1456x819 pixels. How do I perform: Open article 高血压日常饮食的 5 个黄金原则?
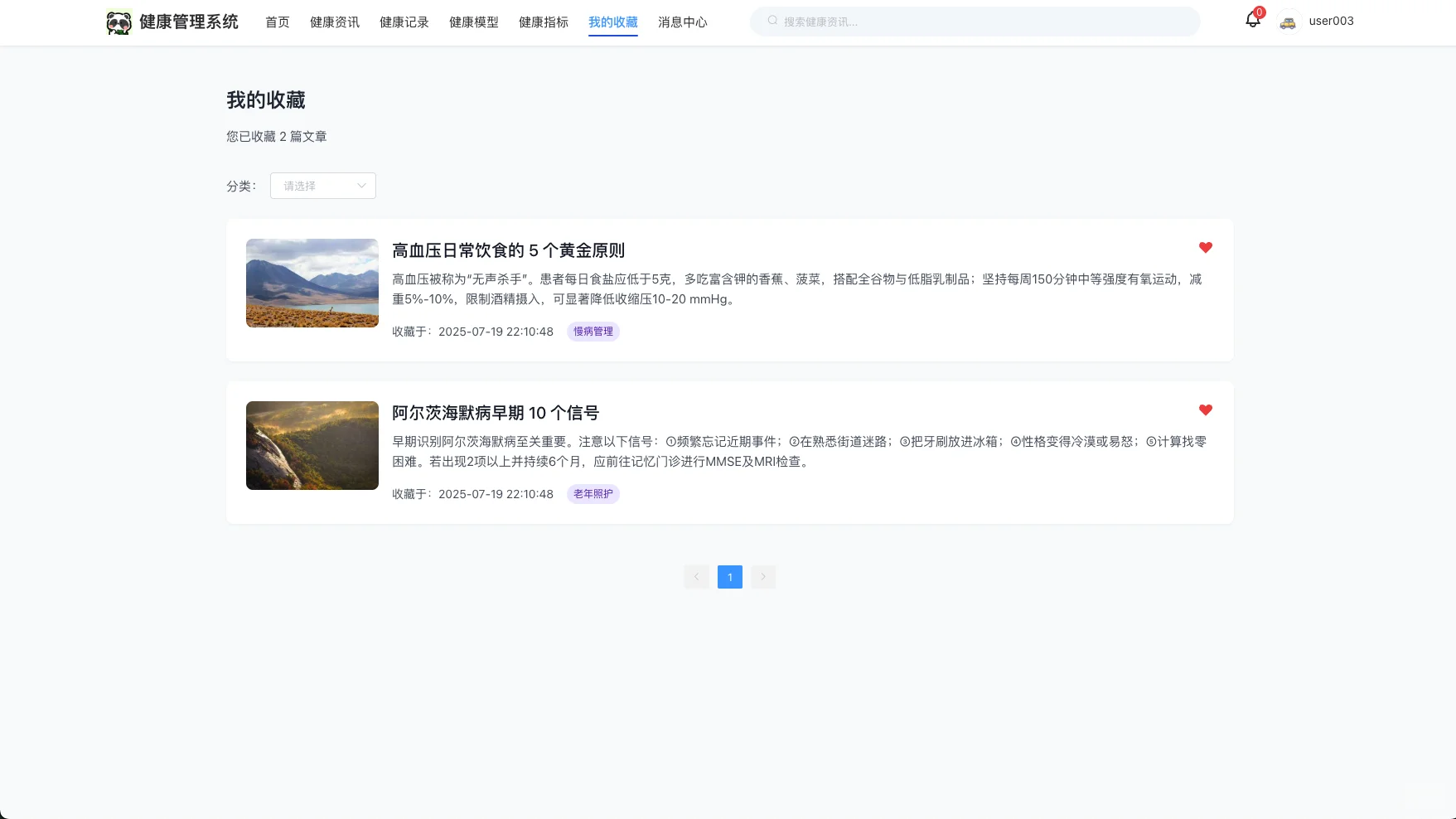tap(508, 250)
